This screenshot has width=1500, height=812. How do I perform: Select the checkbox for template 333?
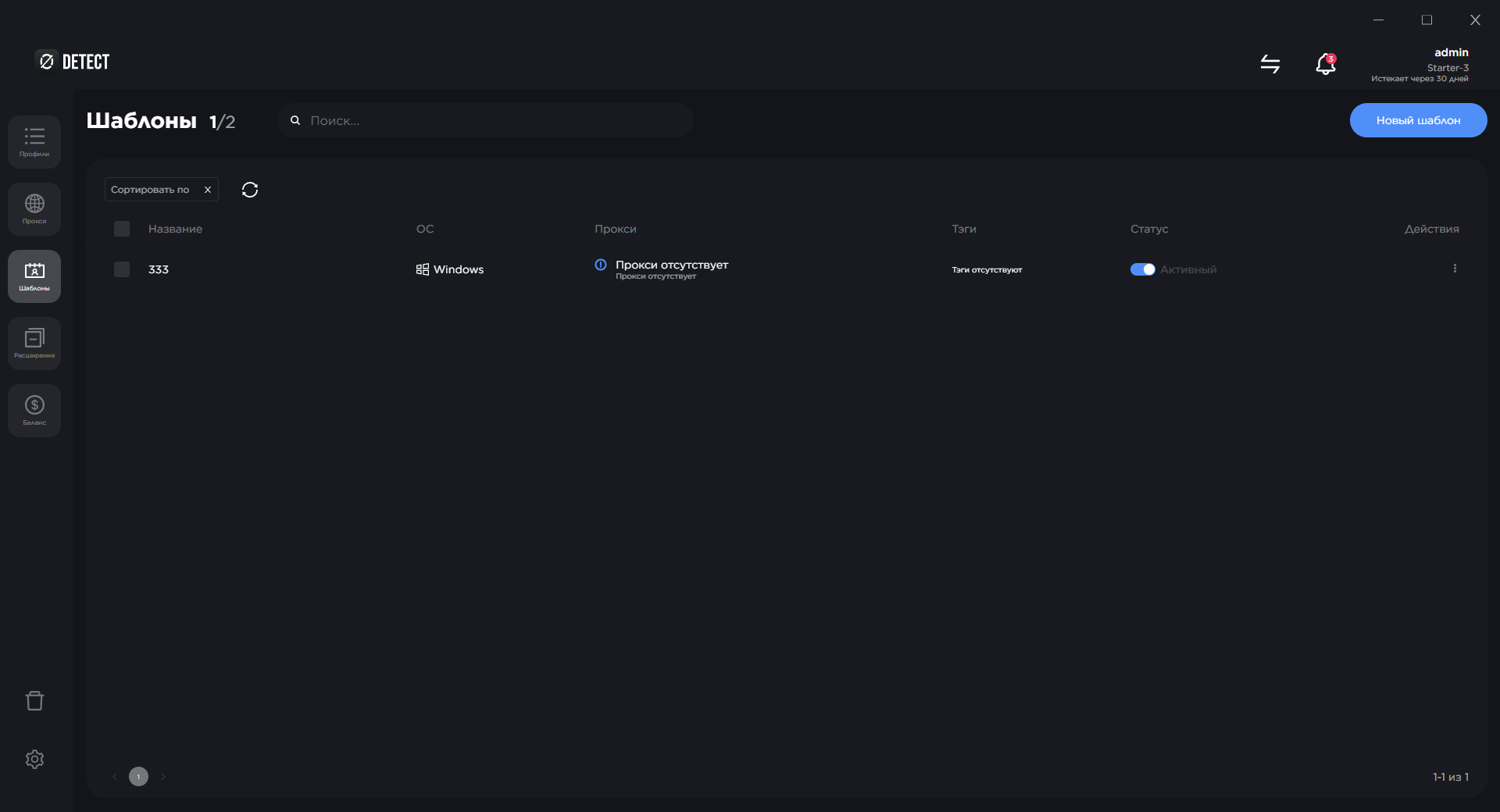point(122,269)
